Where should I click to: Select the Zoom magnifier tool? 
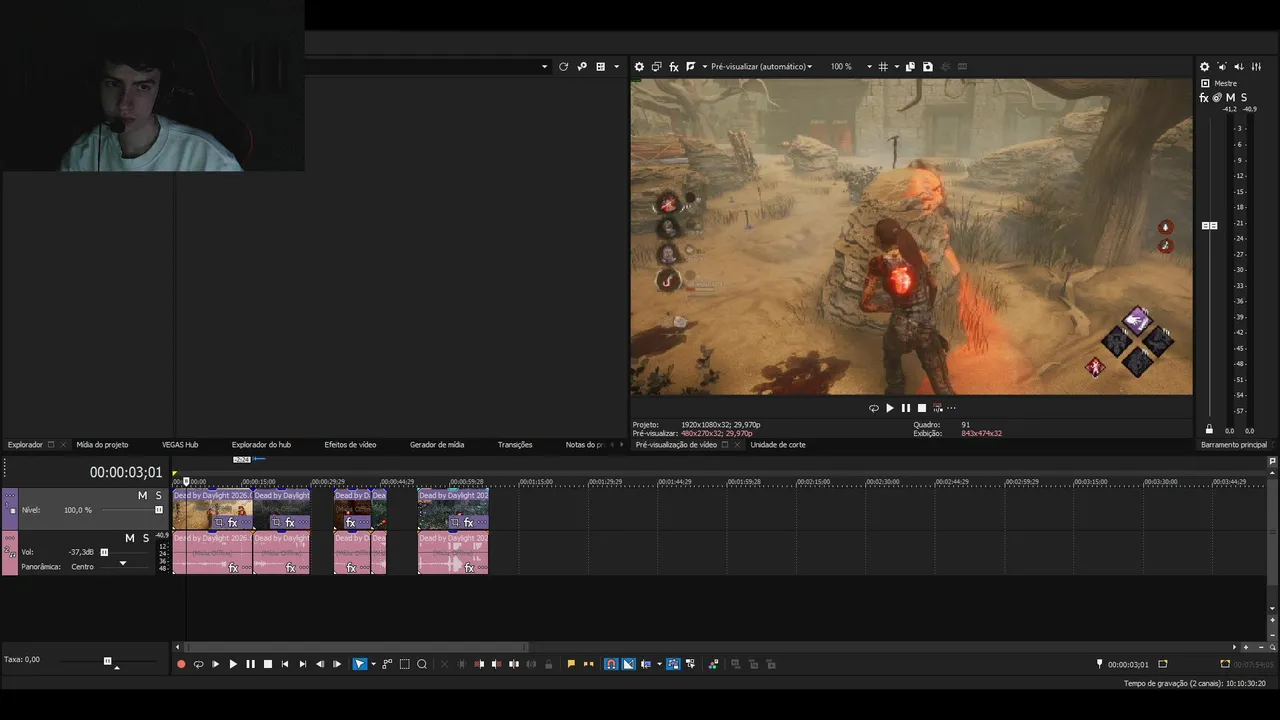point(422,664)
